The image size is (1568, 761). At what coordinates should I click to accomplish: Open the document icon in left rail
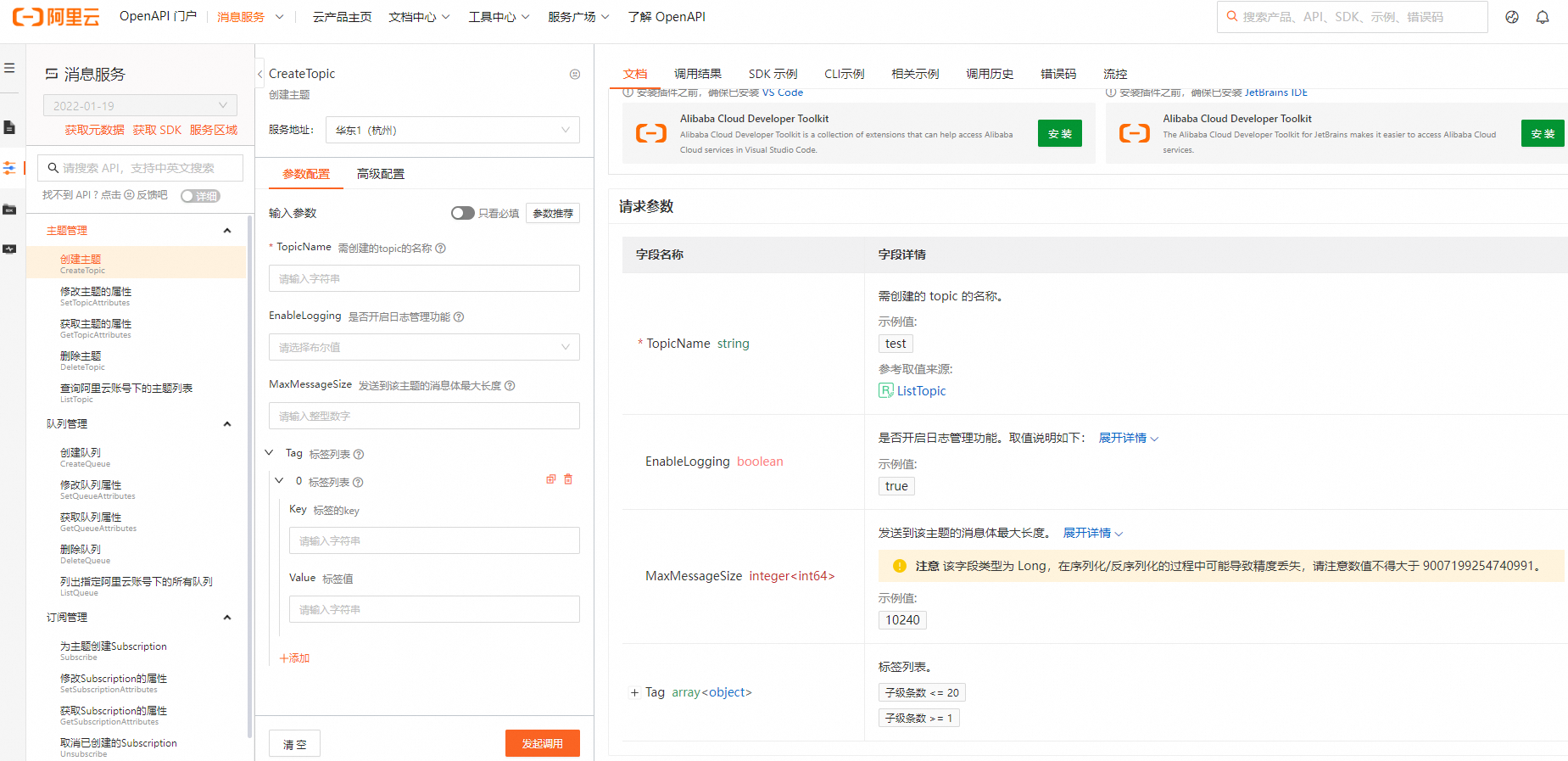9,127
